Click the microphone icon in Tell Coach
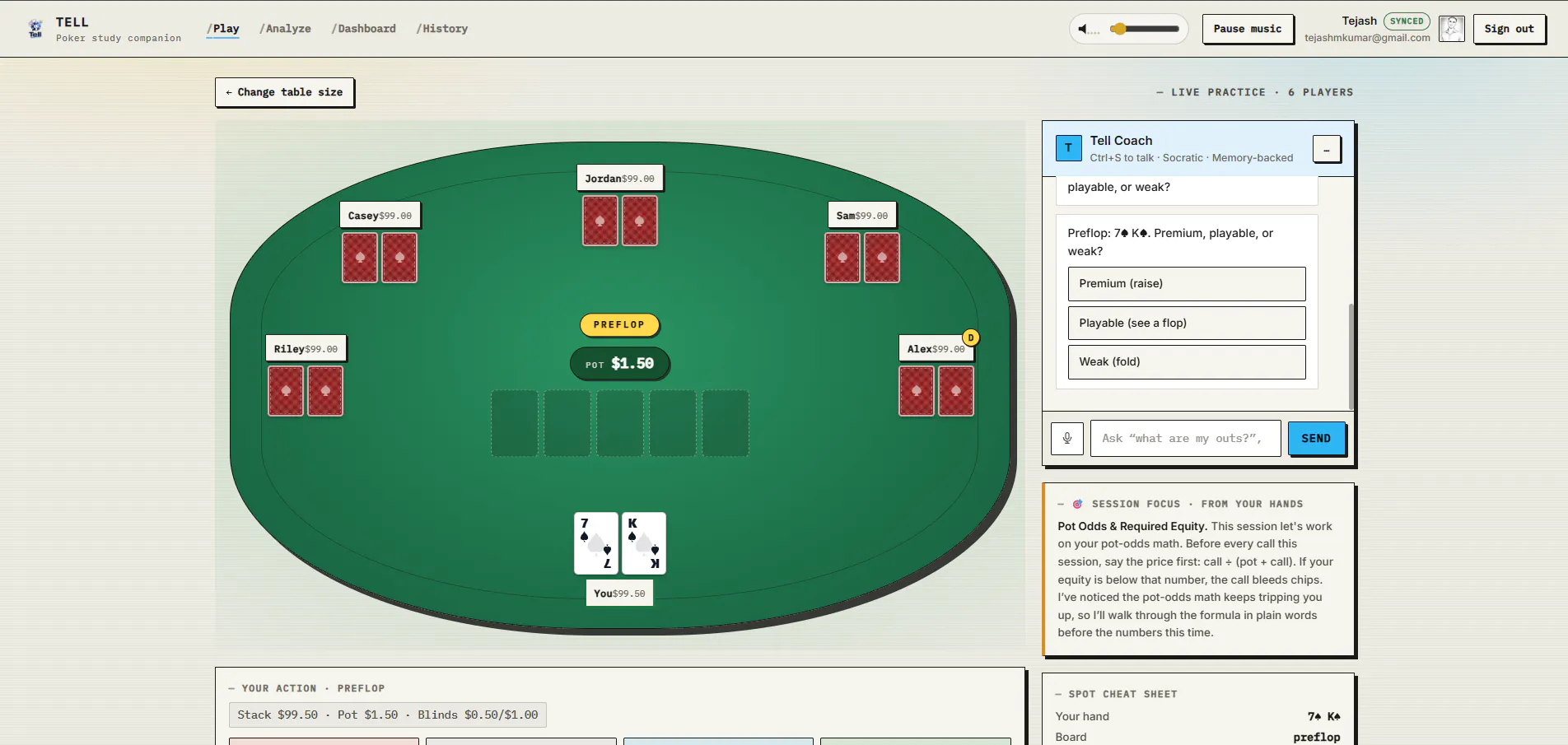 tap(1067, 438)
